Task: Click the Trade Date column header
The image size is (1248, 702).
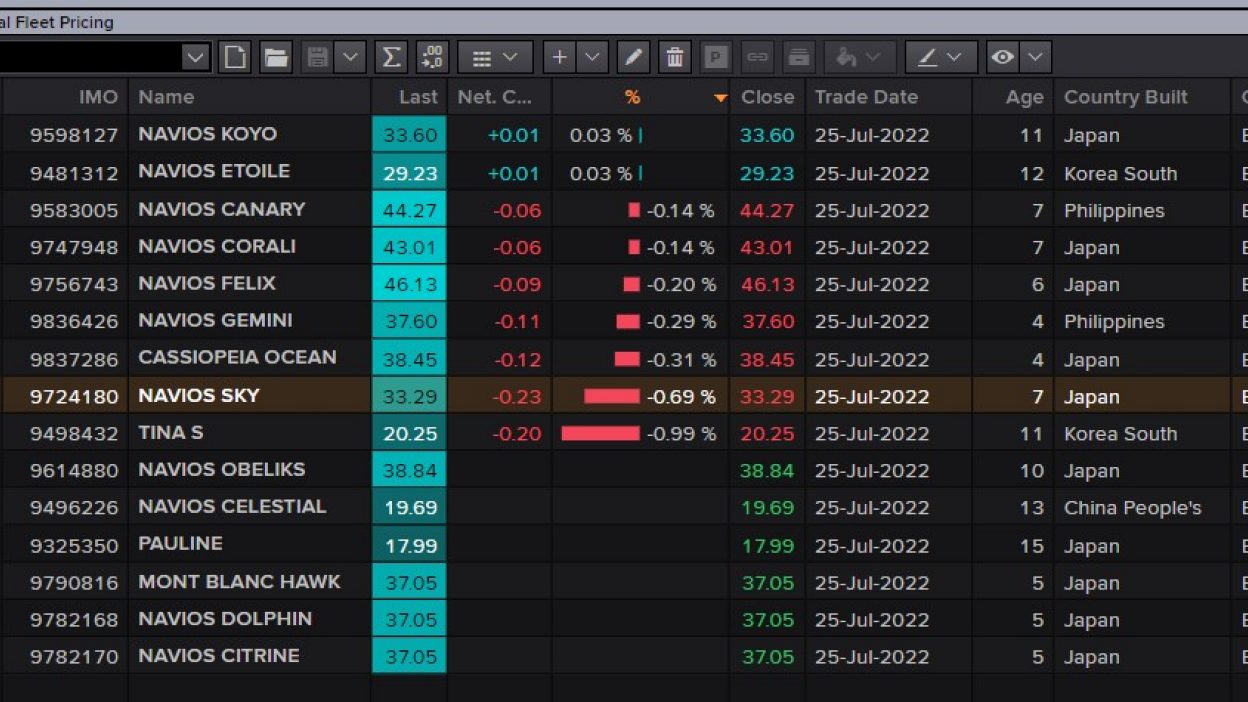Action: [865, 97]
